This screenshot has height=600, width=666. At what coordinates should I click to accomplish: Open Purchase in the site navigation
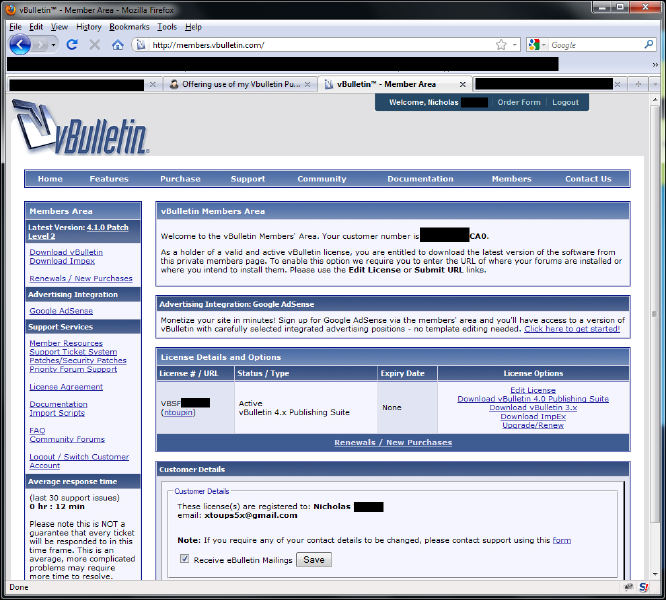(180, 179)
